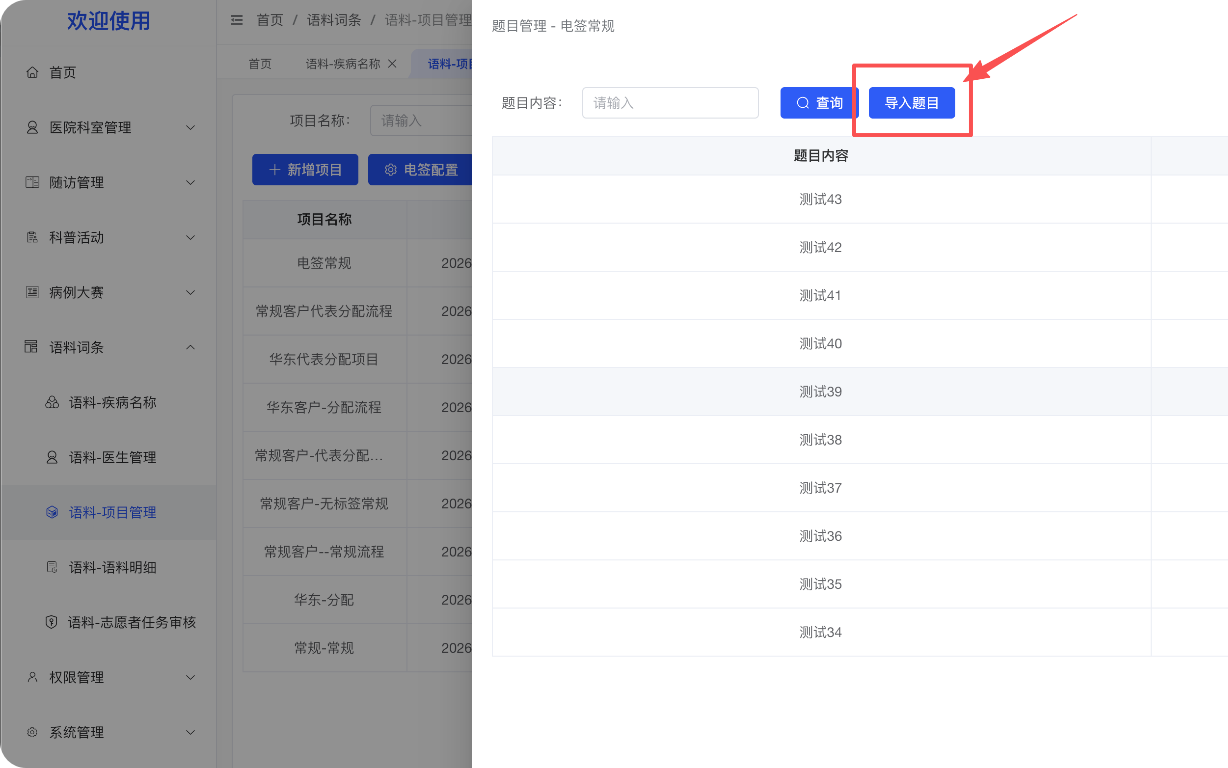
Task: Switch to the 语料-疾病名称 page tab
Action: [343, 64]
